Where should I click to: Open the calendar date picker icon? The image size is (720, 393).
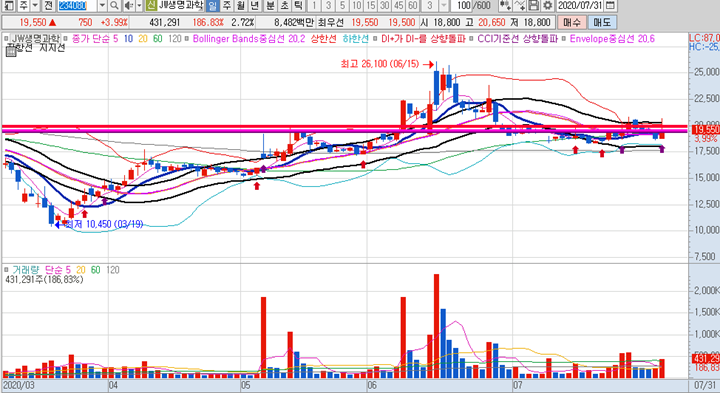coord(610,6)
